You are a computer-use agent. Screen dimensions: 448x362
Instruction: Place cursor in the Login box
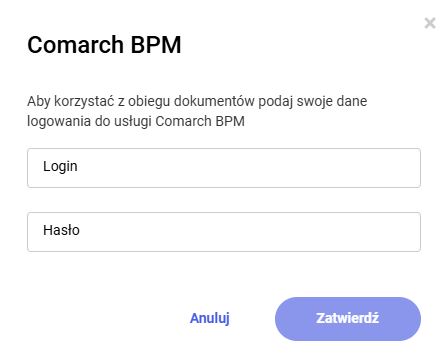pos(224,168)
